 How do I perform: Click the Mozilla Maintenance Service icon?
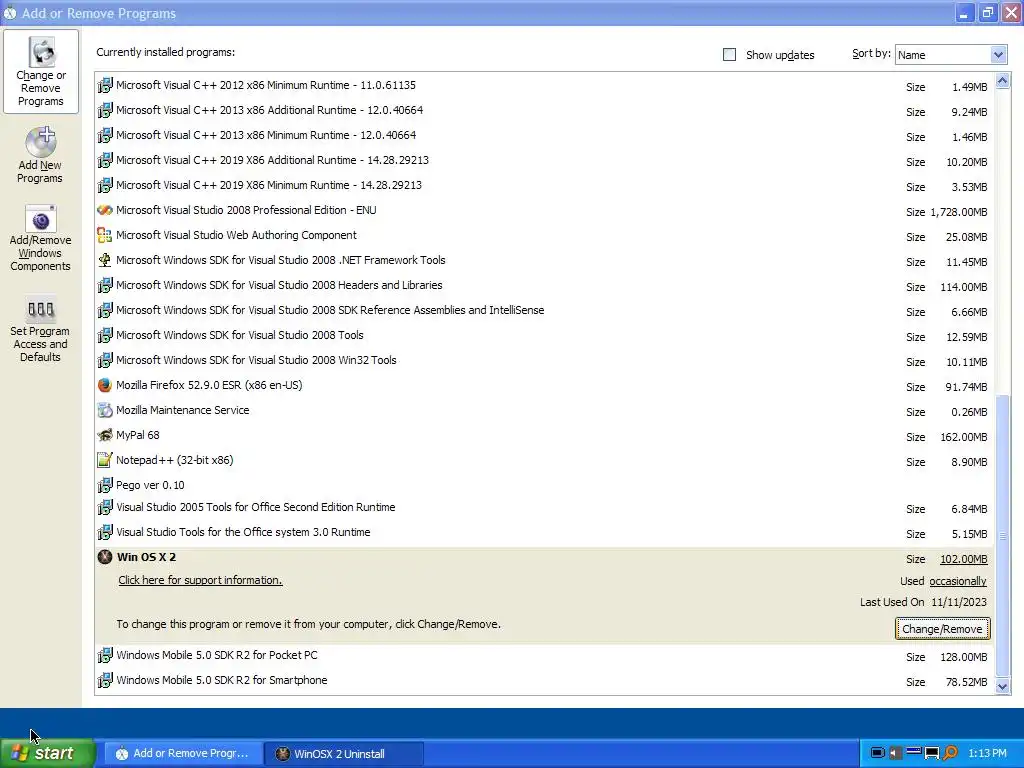point(104,410)
